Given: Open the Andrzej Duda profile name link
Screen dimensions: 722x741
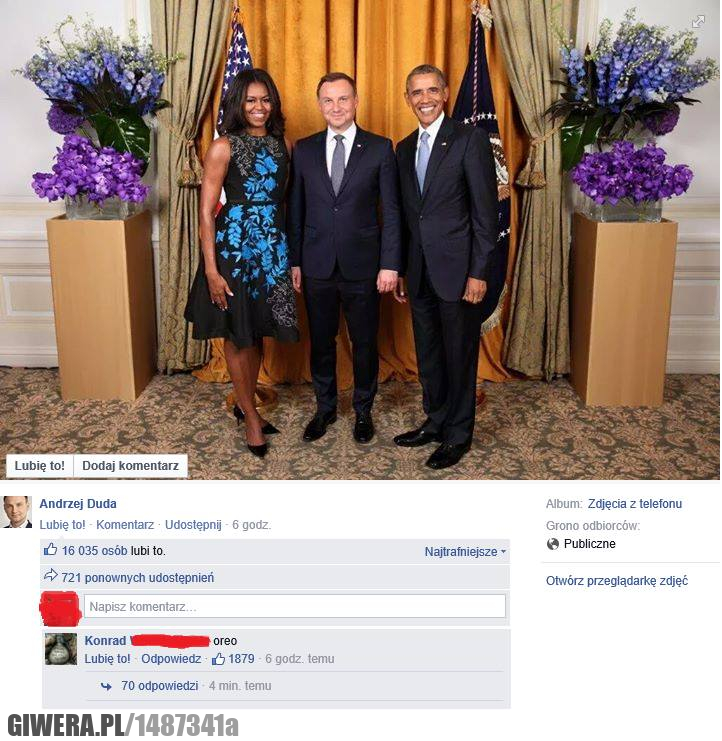Looking at the screenshot, I should (78, 504).
